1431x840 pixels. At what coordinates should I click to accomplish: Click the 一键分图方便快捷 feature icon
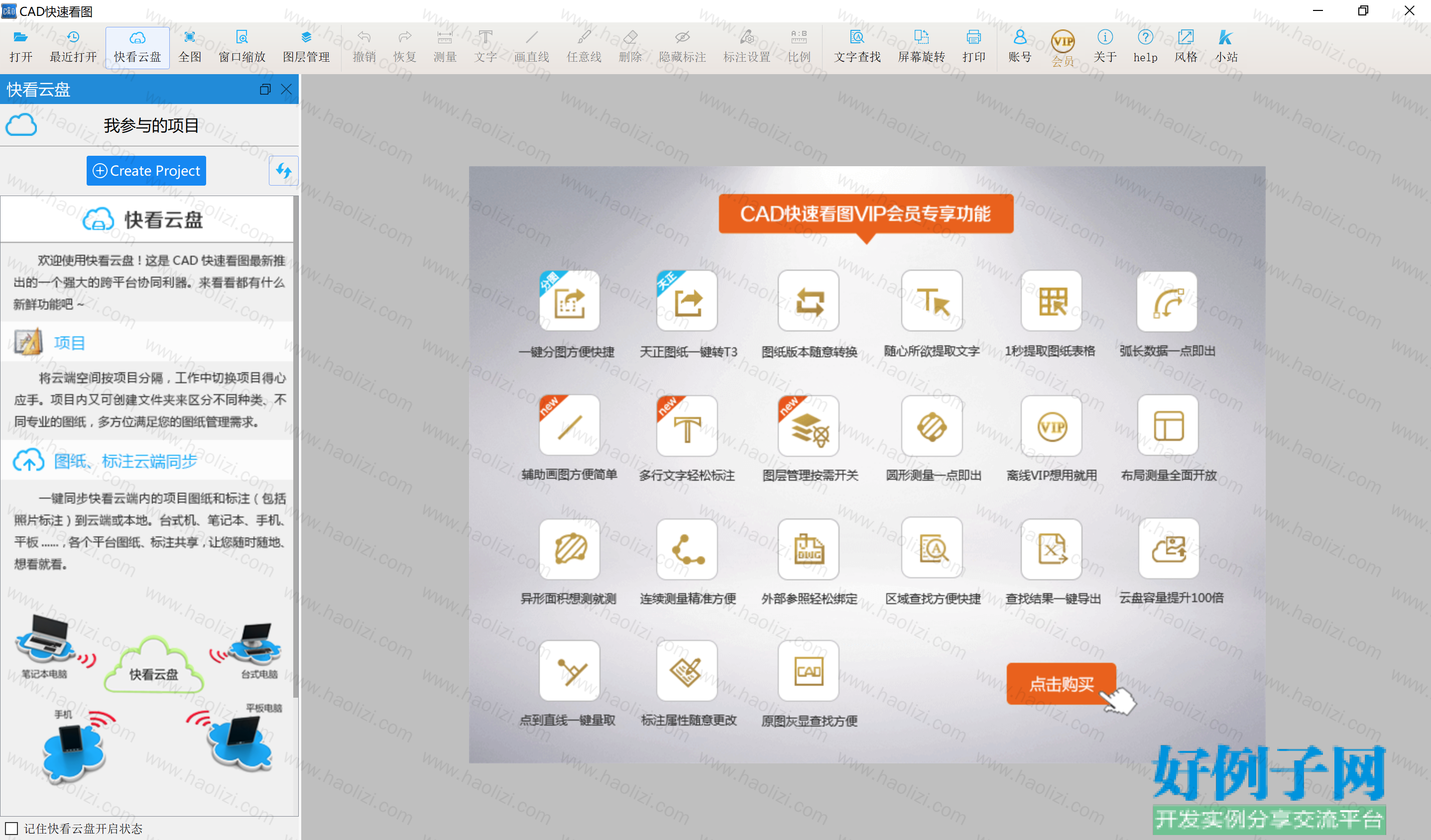(569, 301)
